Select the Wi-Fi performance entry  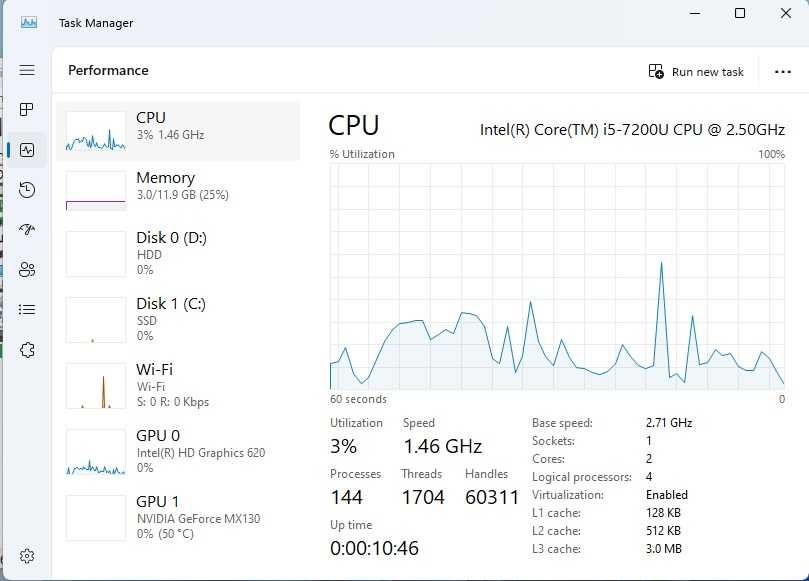(x=178, y=385)
